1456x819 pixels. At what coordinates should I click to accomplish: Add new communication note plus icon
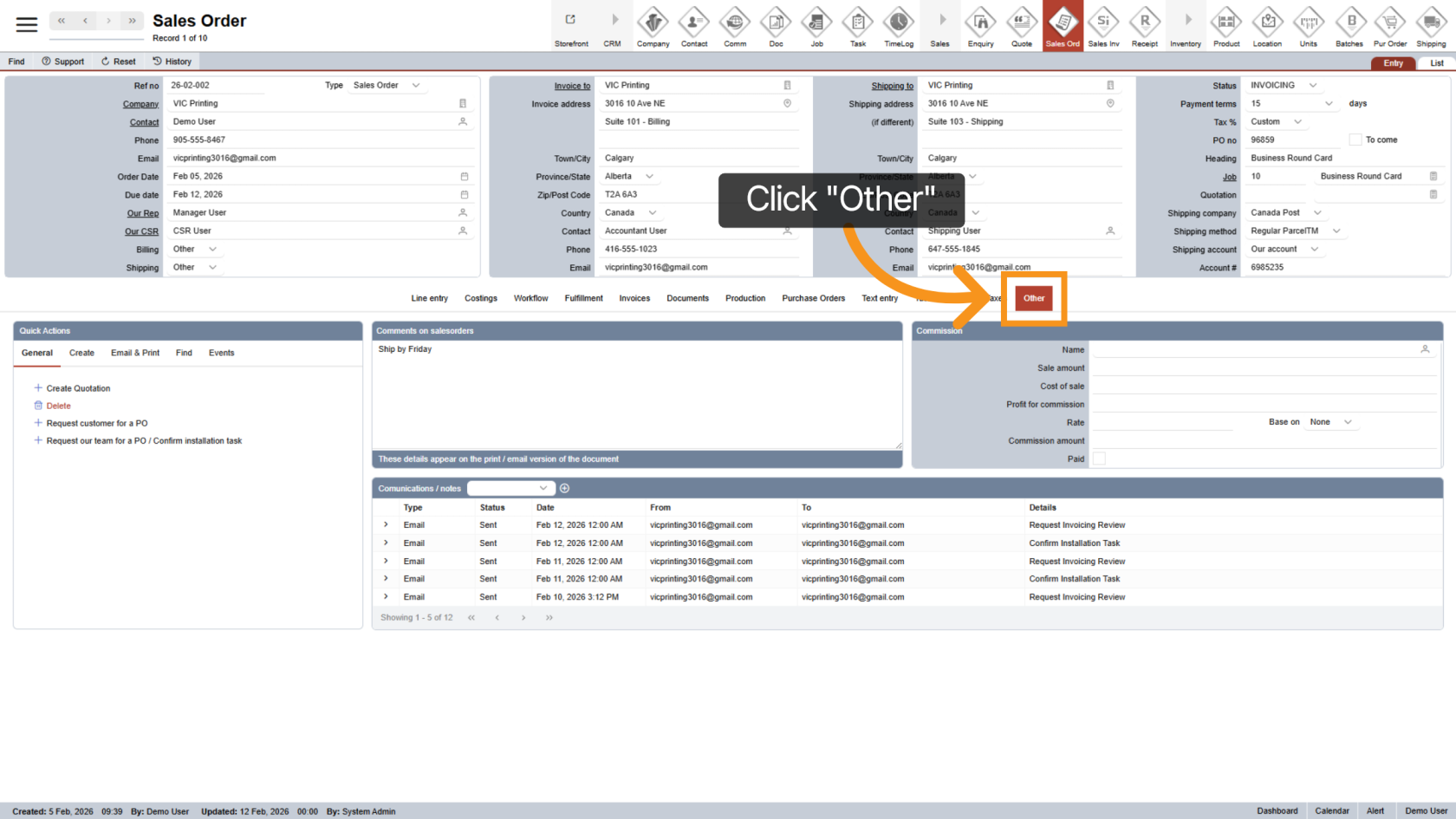(564, 489)
